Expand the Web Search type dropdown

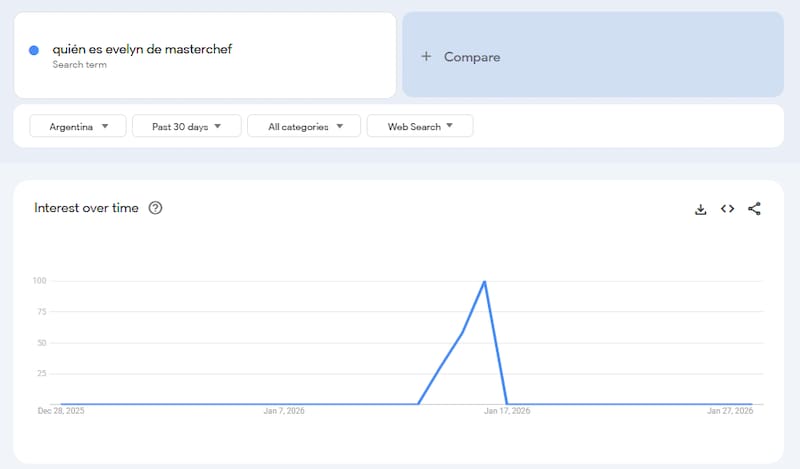click(x=420, y=126)
